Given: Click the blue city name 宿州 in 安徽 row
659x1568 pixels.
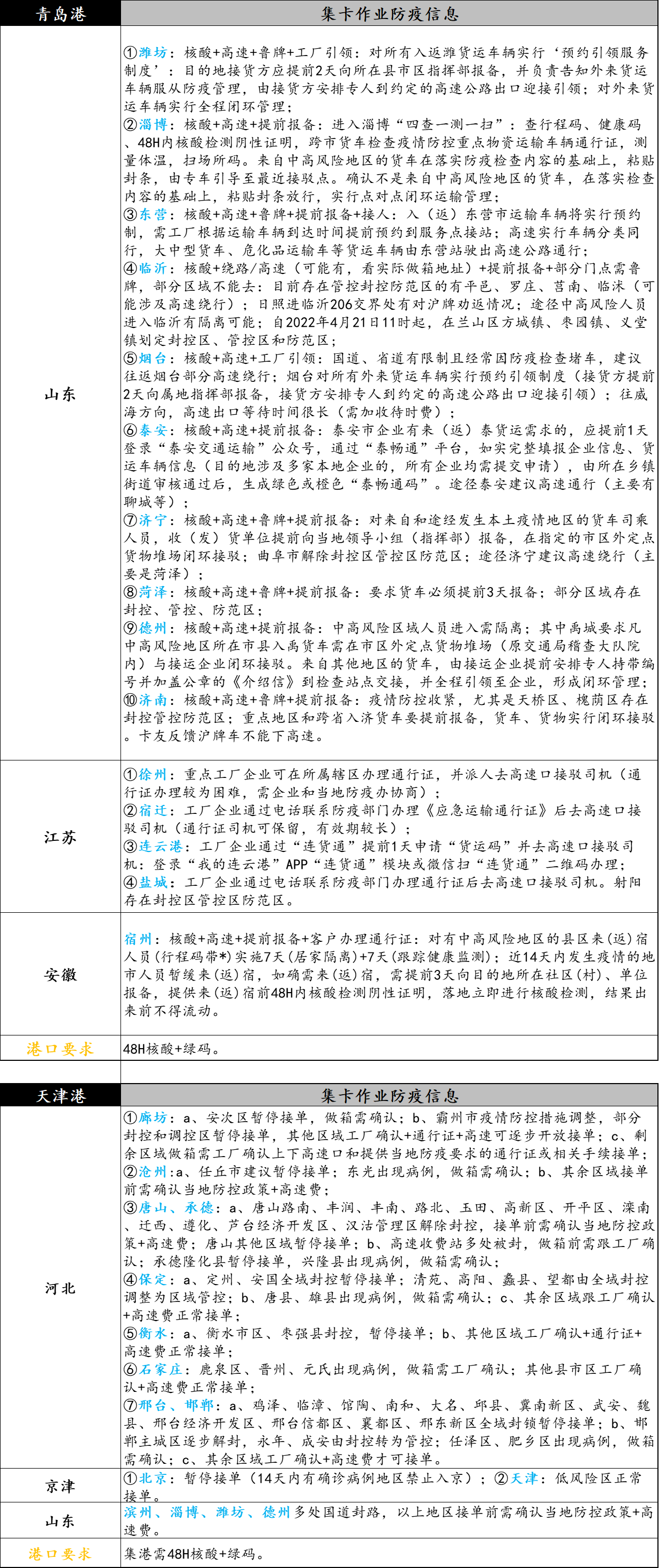Looking at the screenshot, I should [138, 939].
